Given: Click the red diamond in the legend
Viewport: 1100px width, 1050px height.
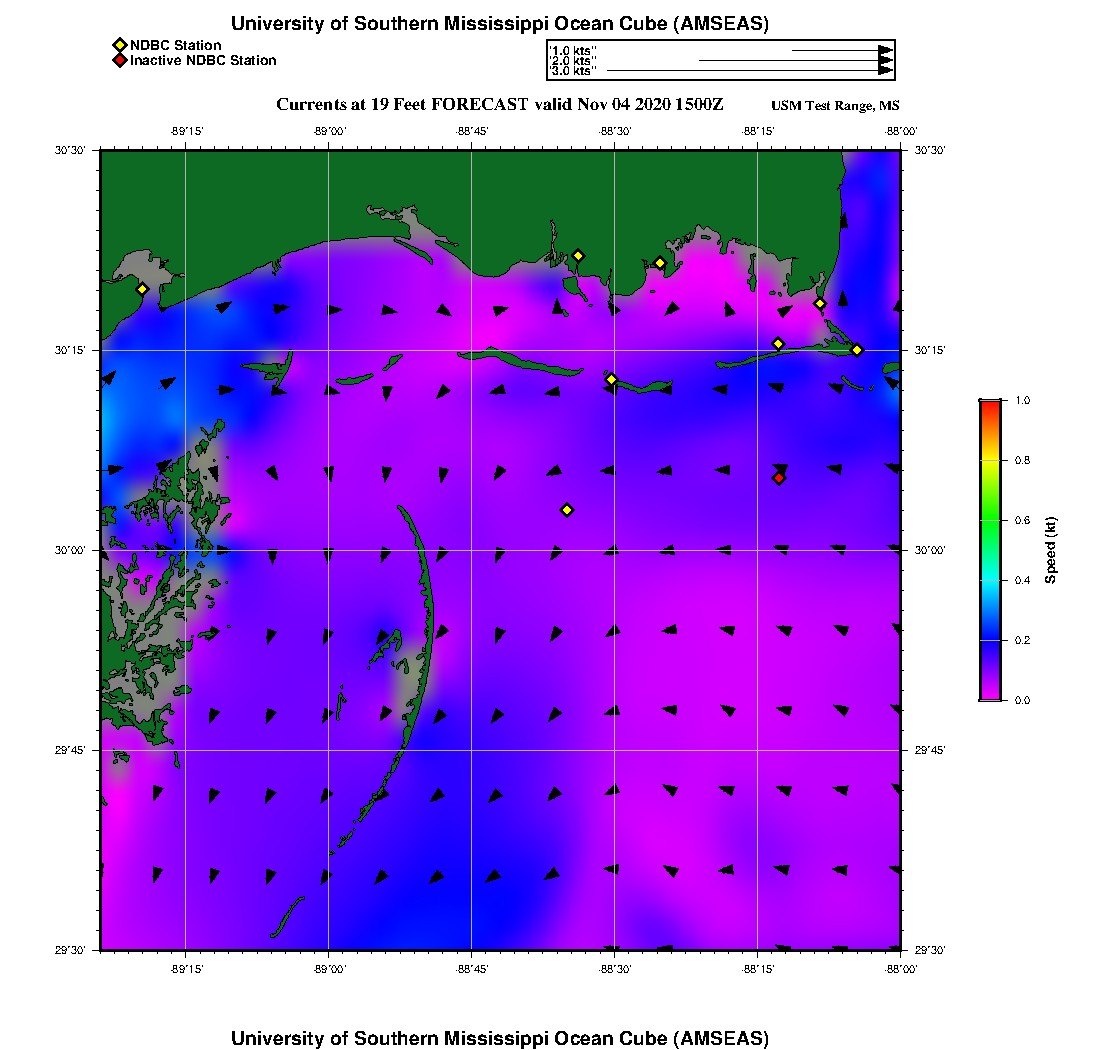Looking at the screenshot, I should coord(119,60).
